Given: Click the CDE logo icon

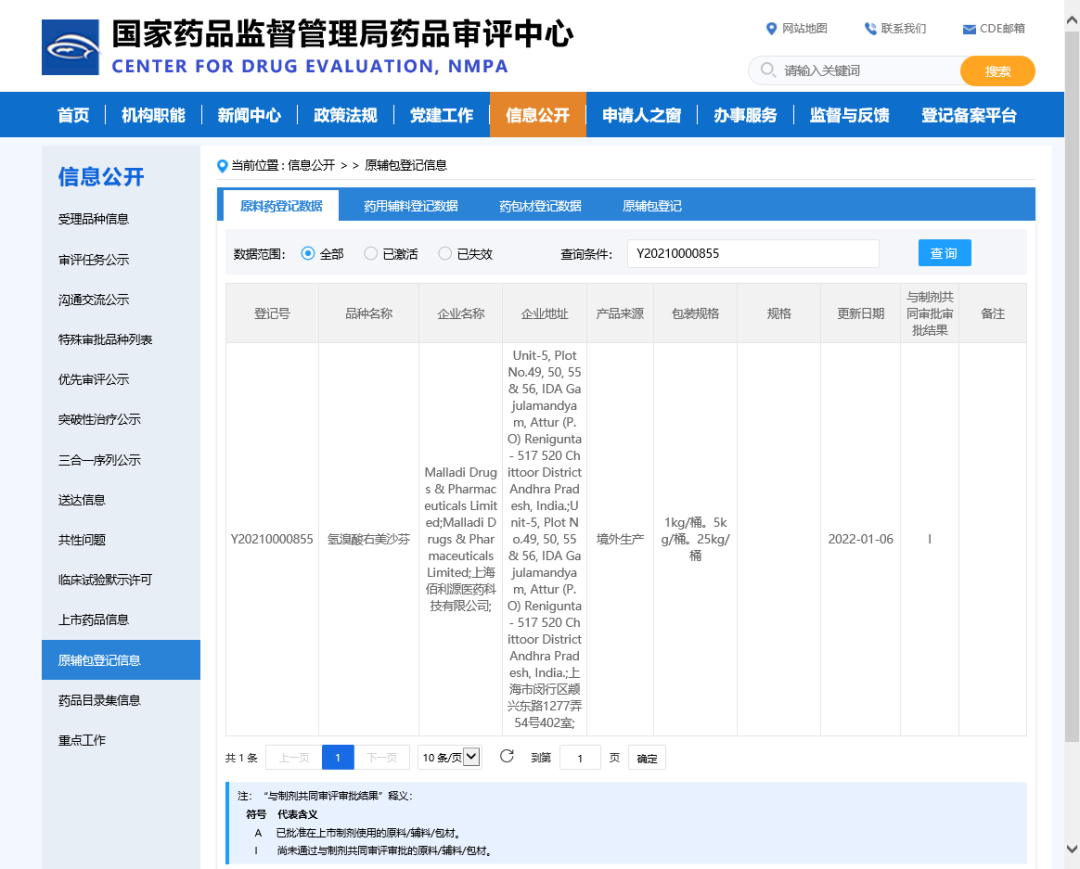Looking at the screenshot, I should (x=70, y=47).
